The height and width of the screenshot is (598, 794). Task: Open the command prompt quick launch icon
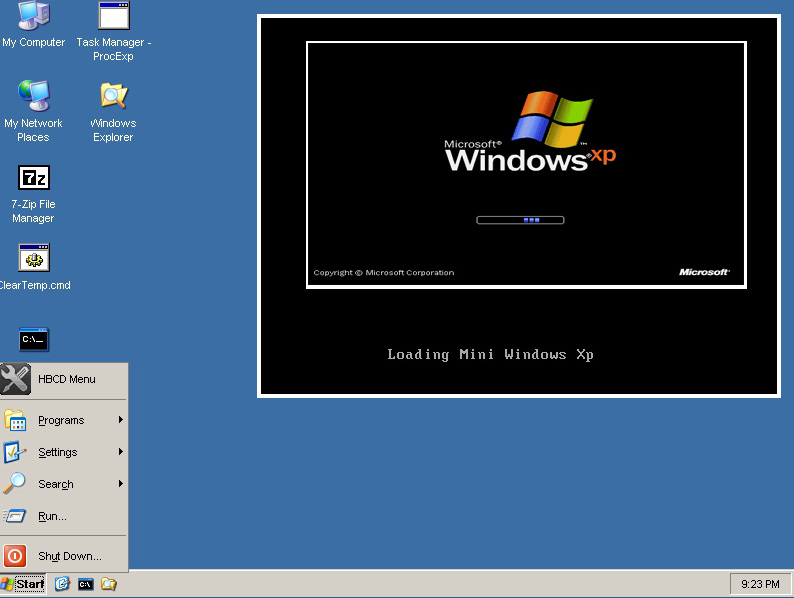pyautogui.click(x=86, y=584)
